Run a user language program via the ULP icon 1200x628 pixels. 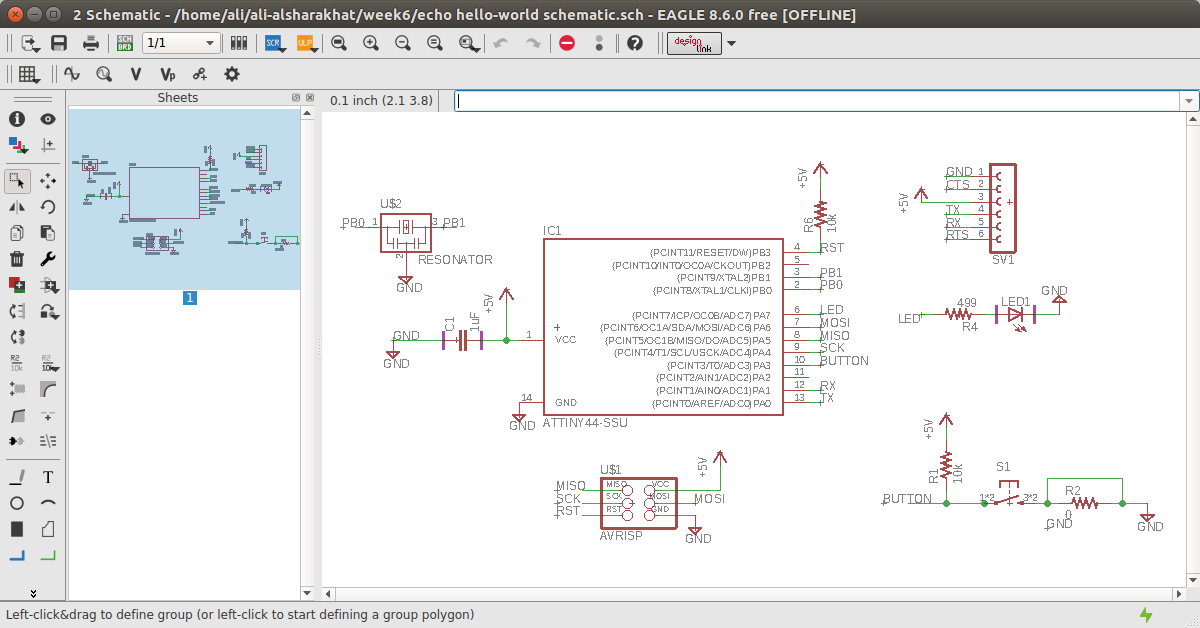[306, 43]
